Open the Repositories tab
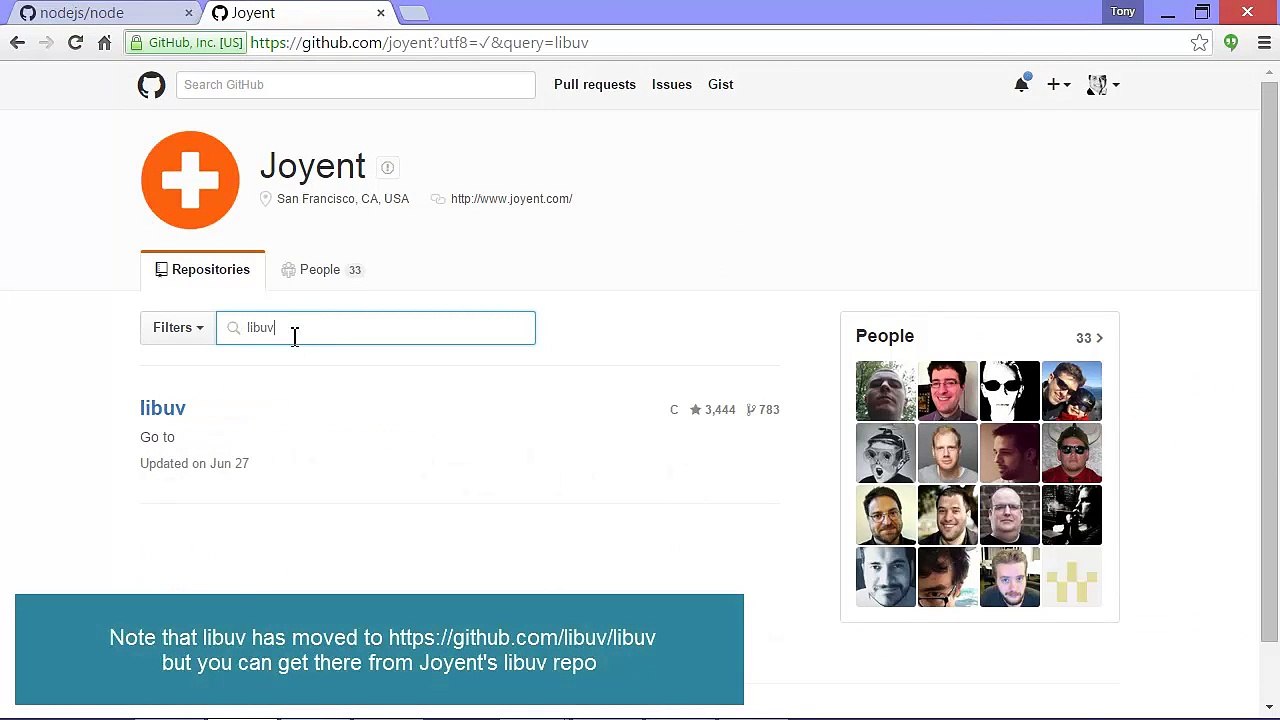 pos(203,270)
